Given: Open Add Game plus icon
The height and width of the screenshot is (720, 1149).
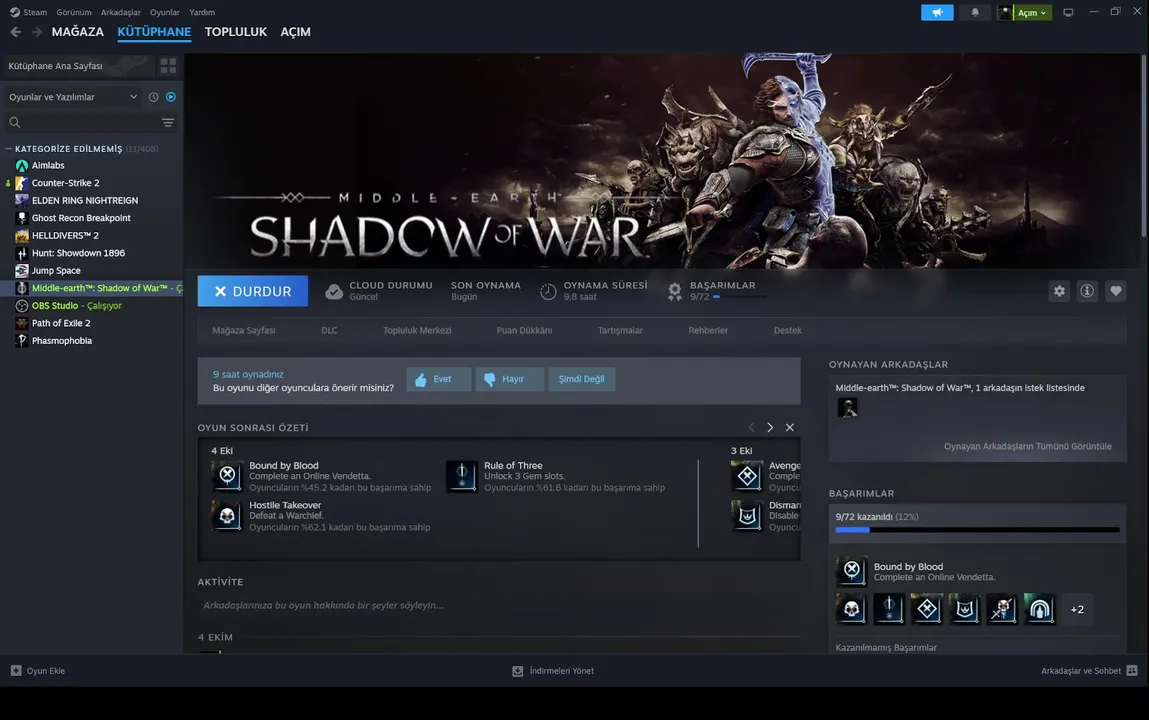Looking at the screenshot, I should [15, 670].
